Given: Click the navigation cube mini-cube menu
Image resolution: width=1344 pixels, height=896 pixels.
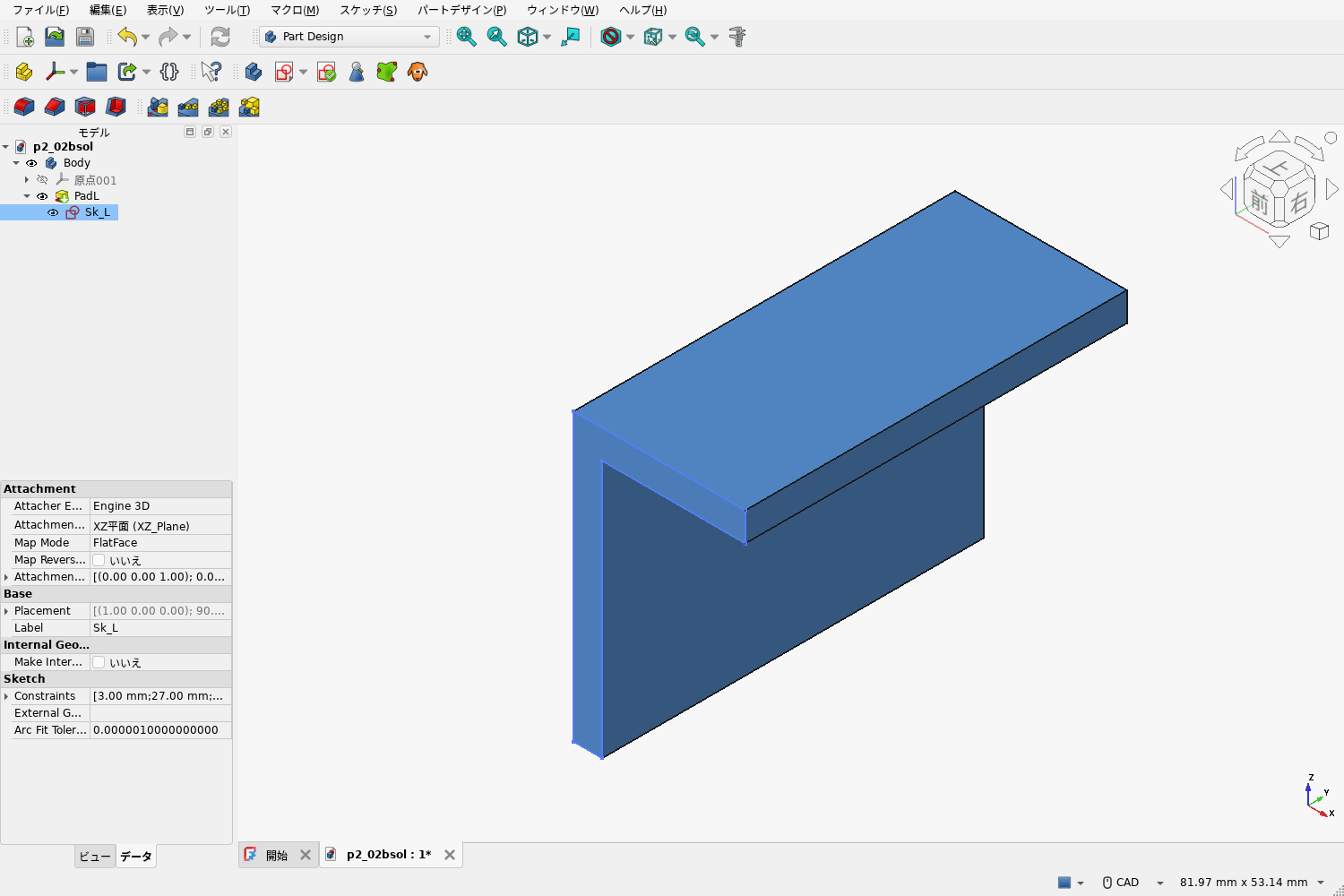Looking at the screenshot, I should pyautogui.click(x=1319, y=231).
